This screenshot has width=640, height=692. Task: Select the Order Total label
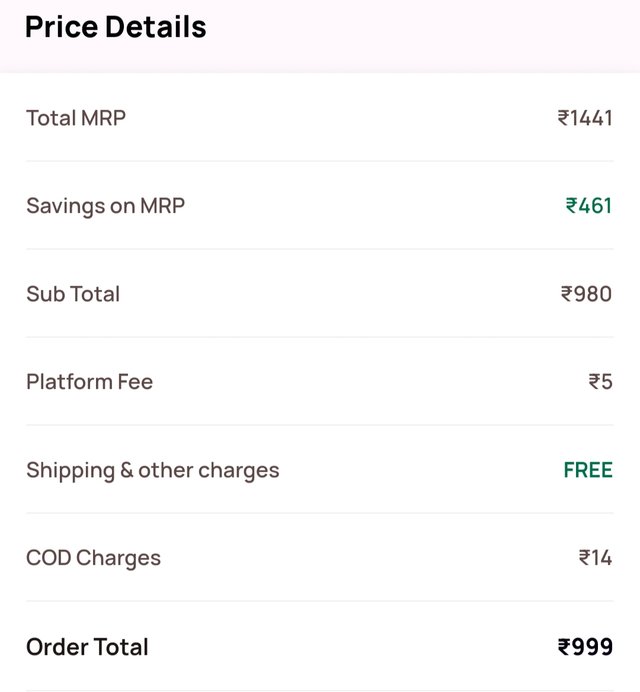87,647
